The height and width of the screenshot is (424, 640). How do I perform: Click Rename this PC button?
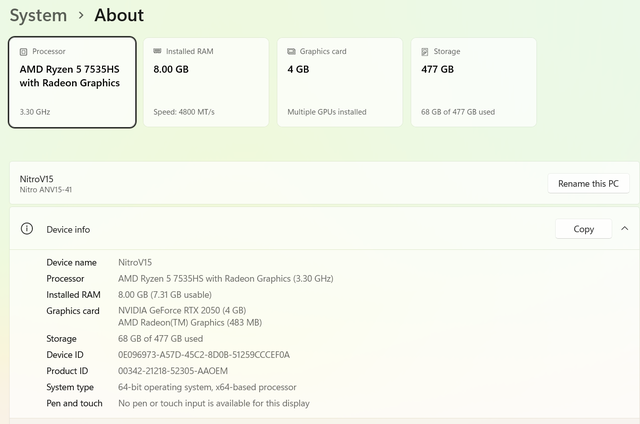point(588,184)
